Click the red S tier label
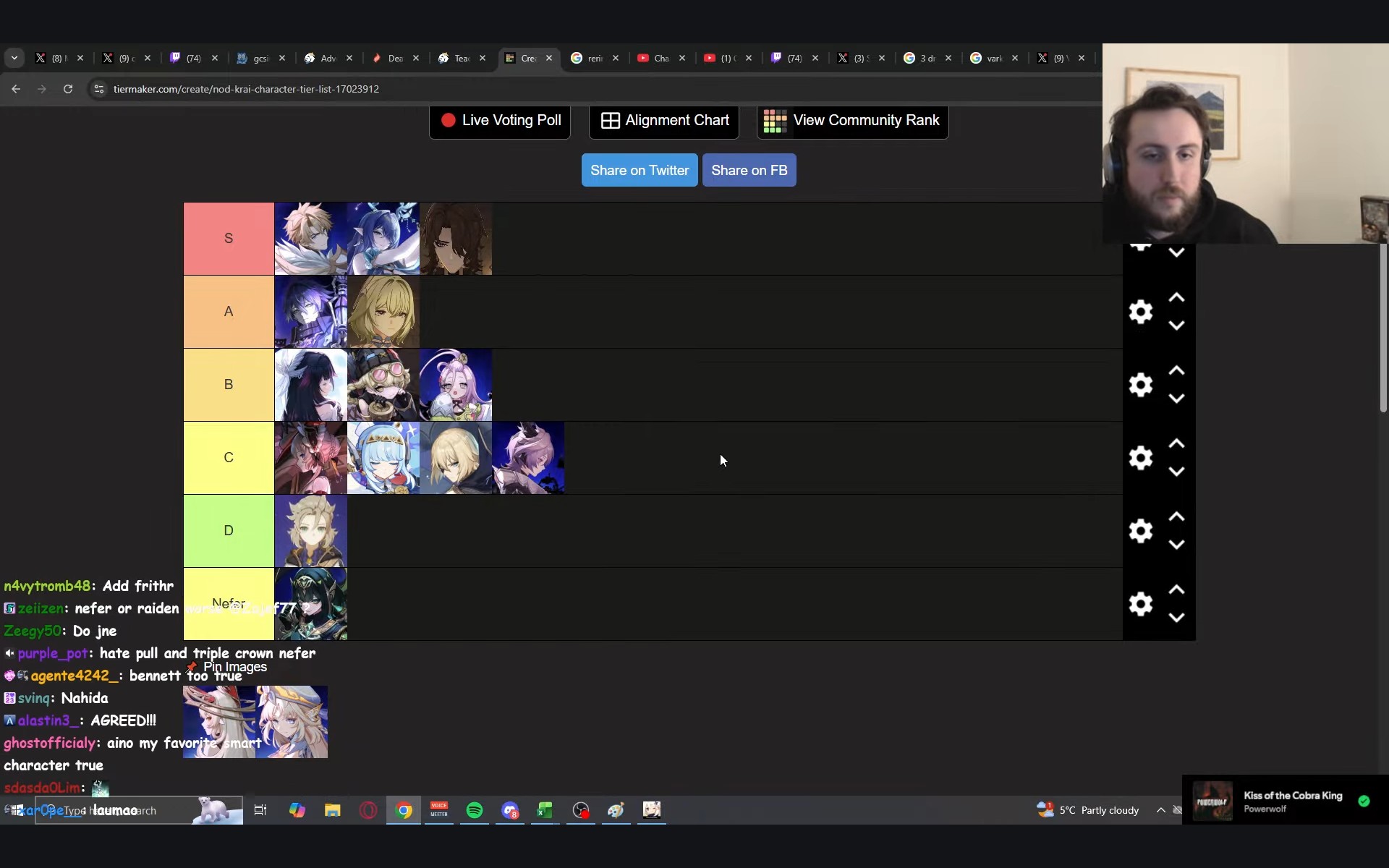This screenshot has height=868, width=1389. tap(229, 239)
